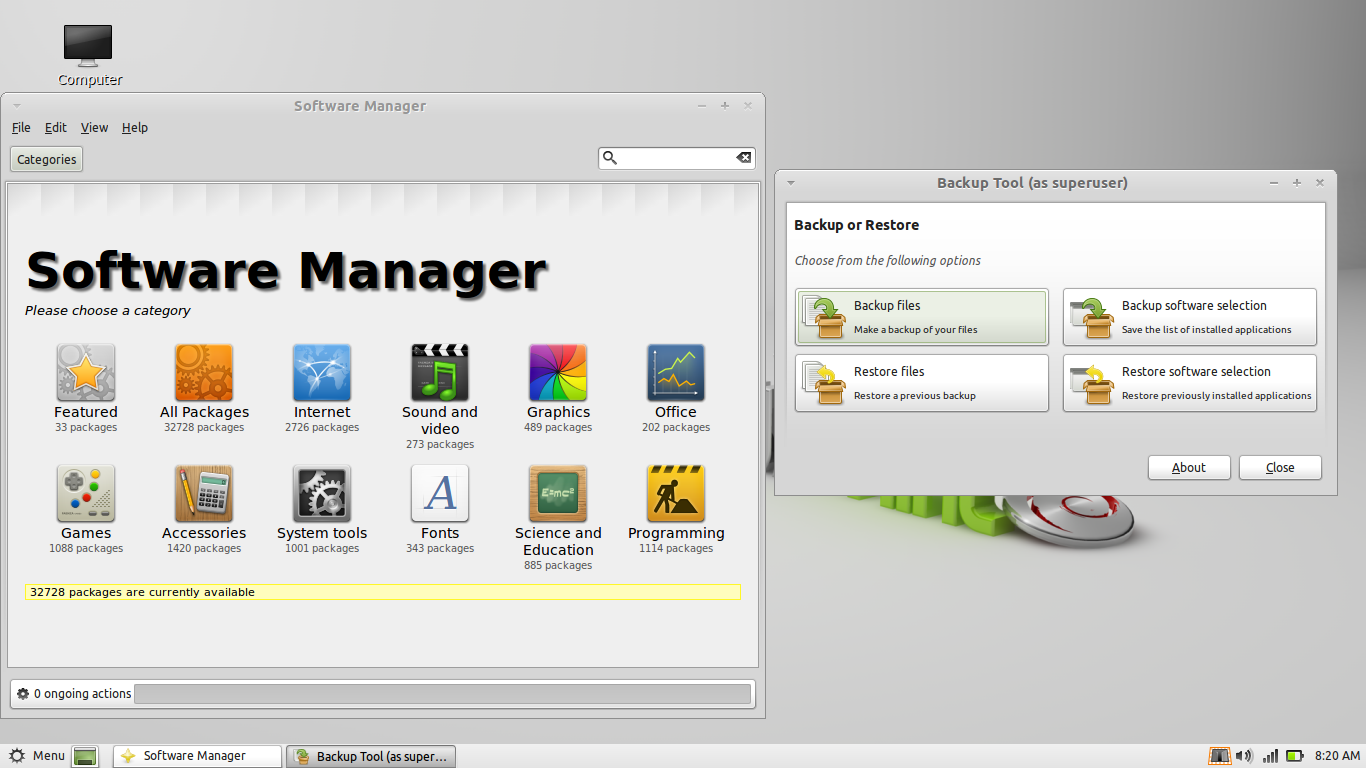The image size is (1366, 768).
Task: Open the Help menu
Action: pos(135,128)
